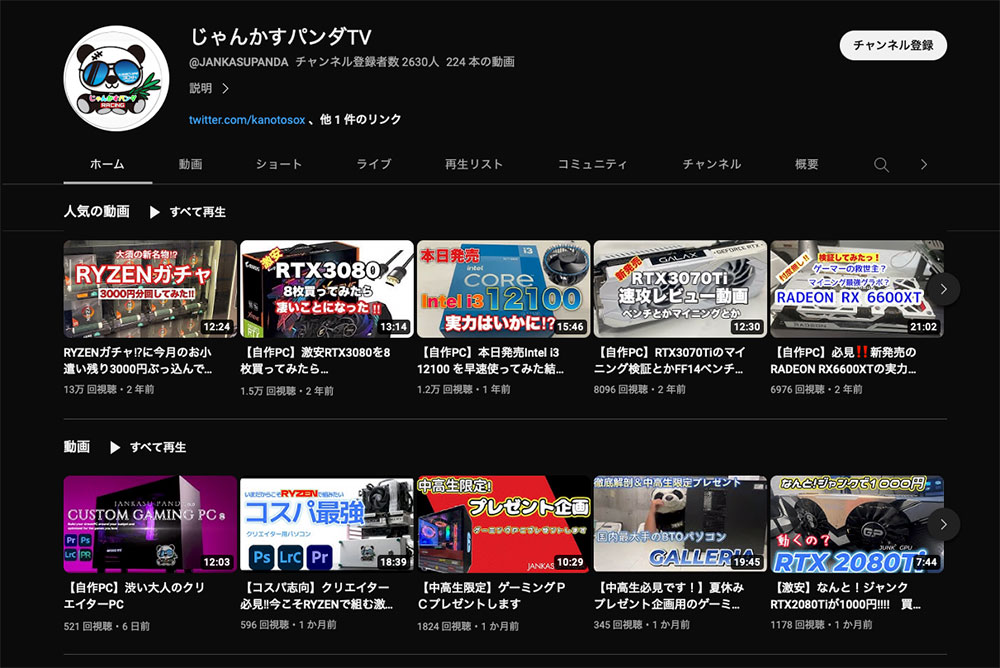Viewport: 1000px width, 668px height.
Task: Open the ショート tab
Action: tap(279, 164)
